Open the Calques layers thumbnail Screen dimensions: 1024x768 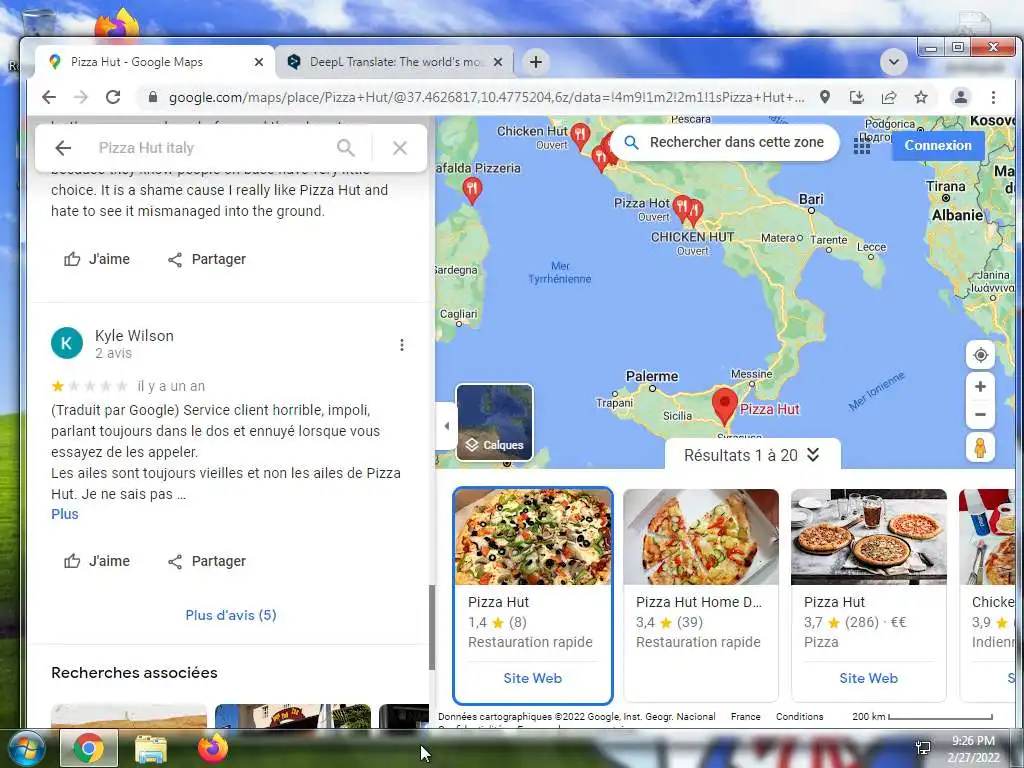494,423
